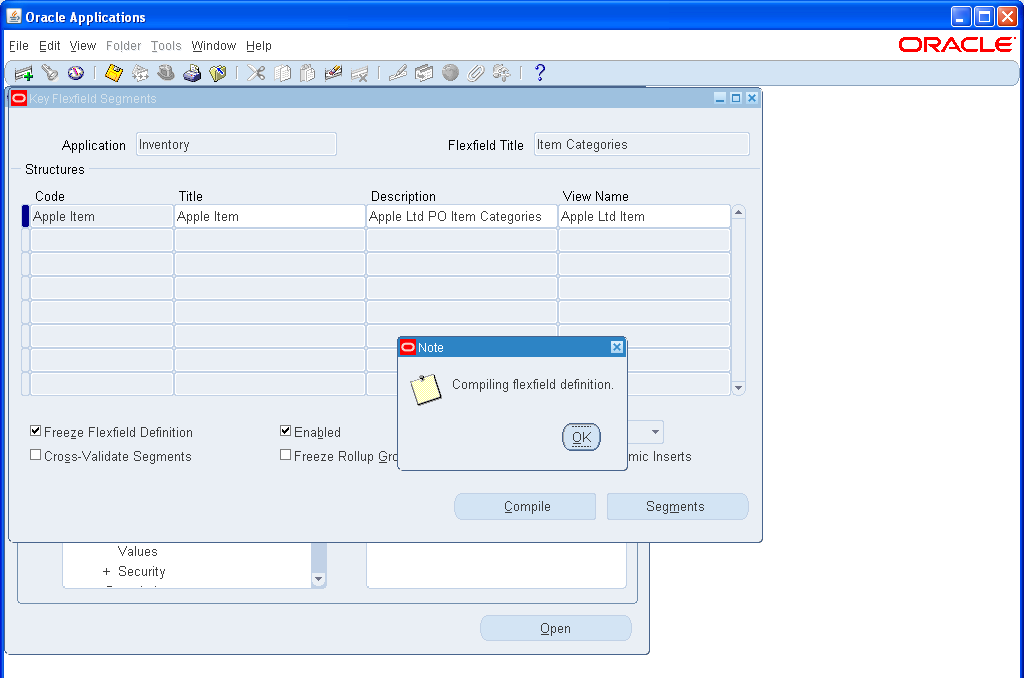This screenshot has width=1024, height=678.
Task: Enable Cross-Validate Segments
Action: coord(35,454)
